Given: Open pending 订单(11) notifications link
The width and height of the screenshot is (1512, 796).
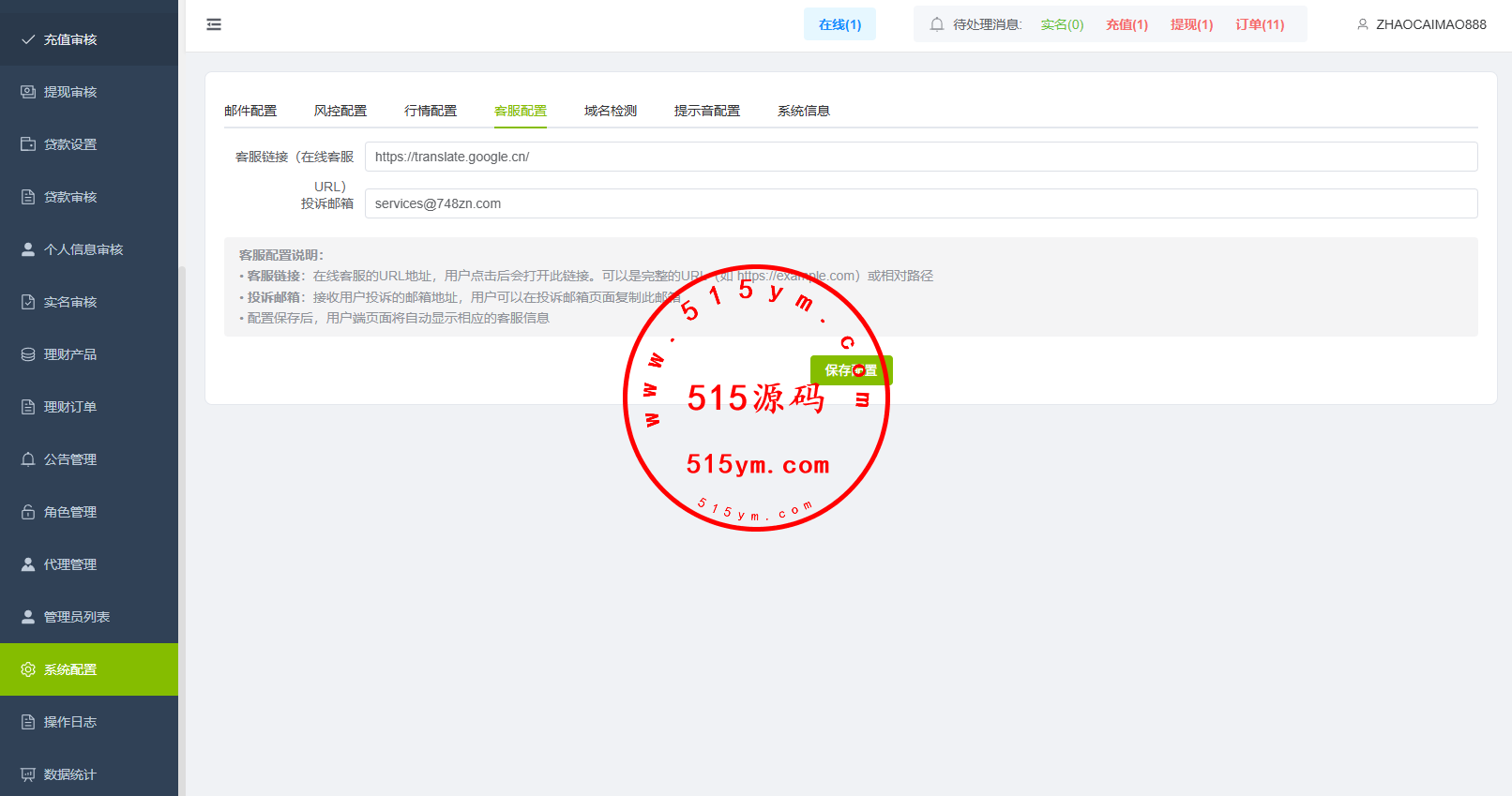Looking at the screenshot, I should [1260, 24].
